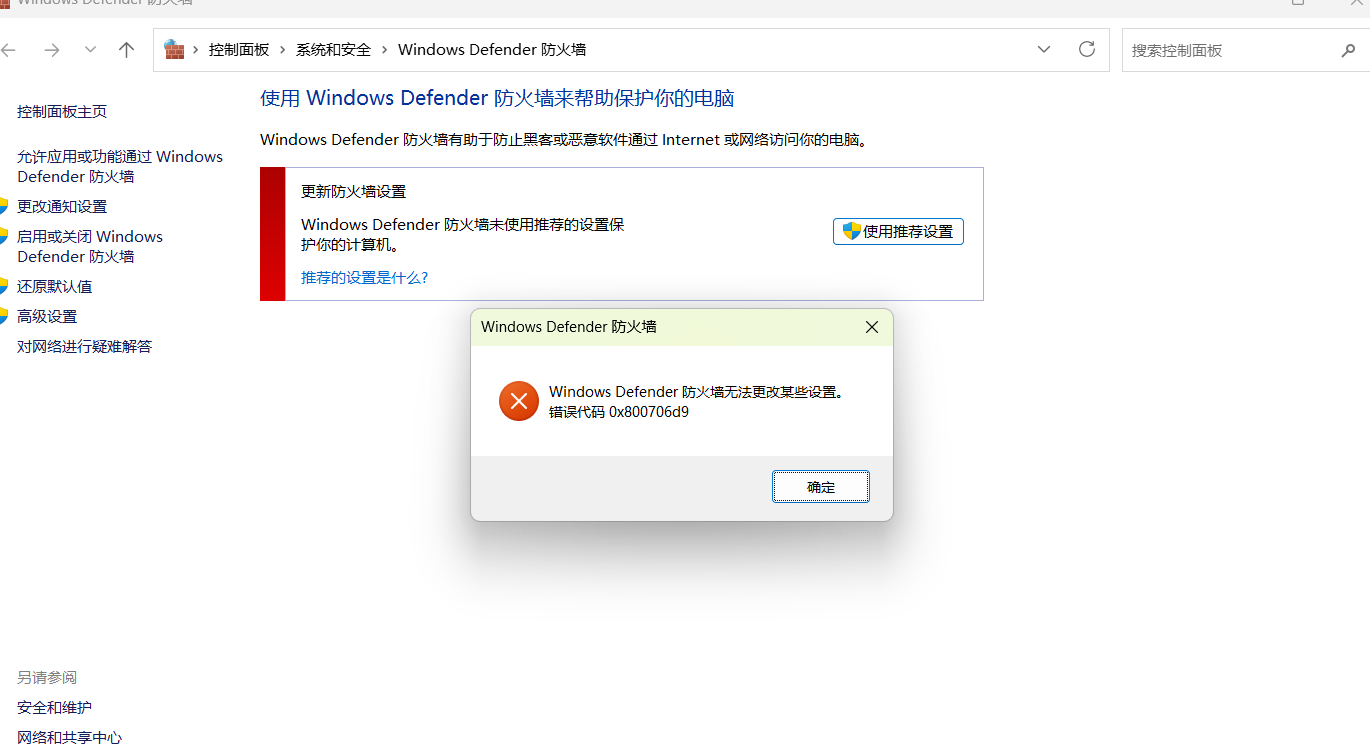
Task: Click the red error icon in dialog
Action: [x=519, y=401]
